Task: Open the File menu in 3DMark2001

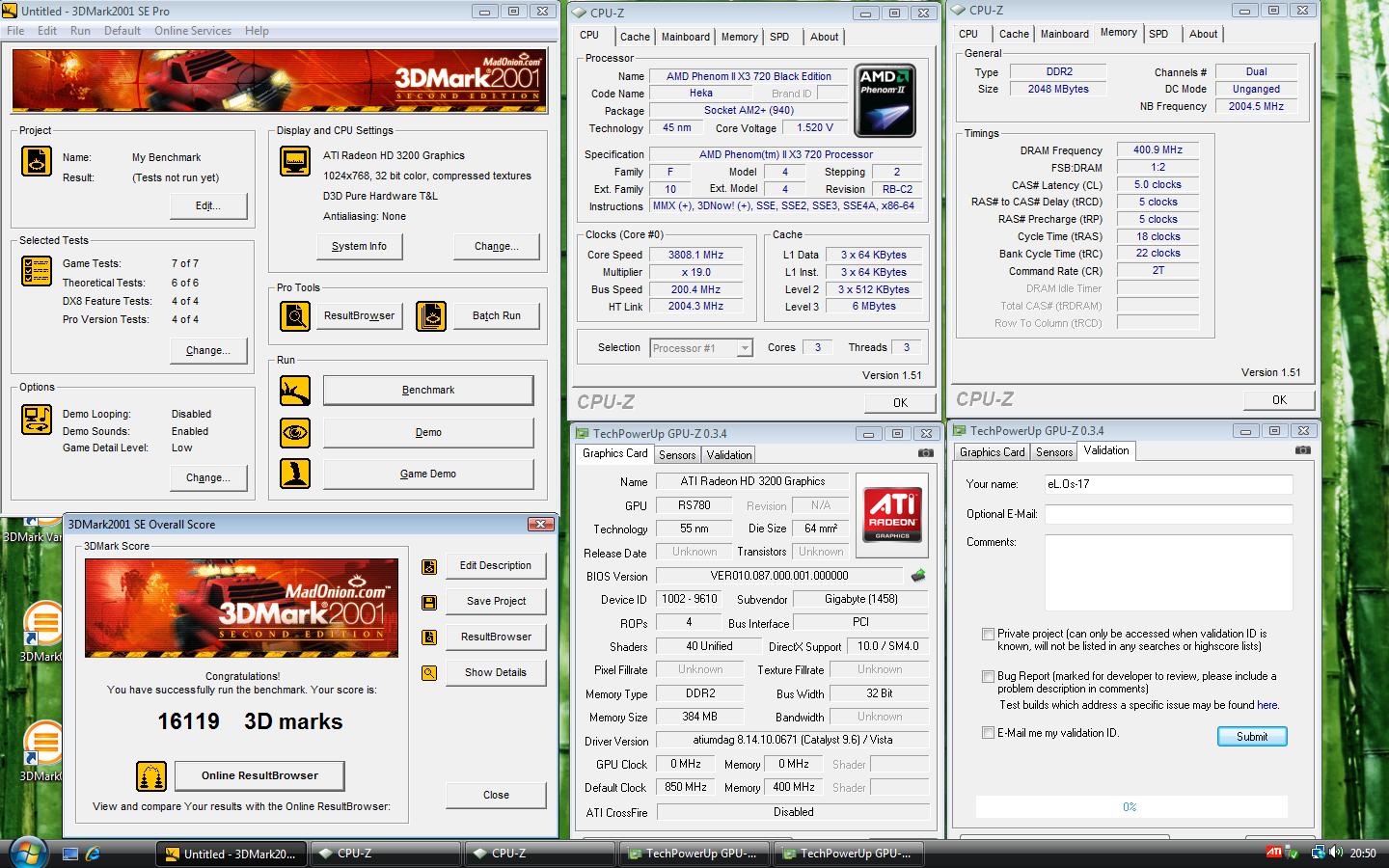Action: [x=15, y=31]
